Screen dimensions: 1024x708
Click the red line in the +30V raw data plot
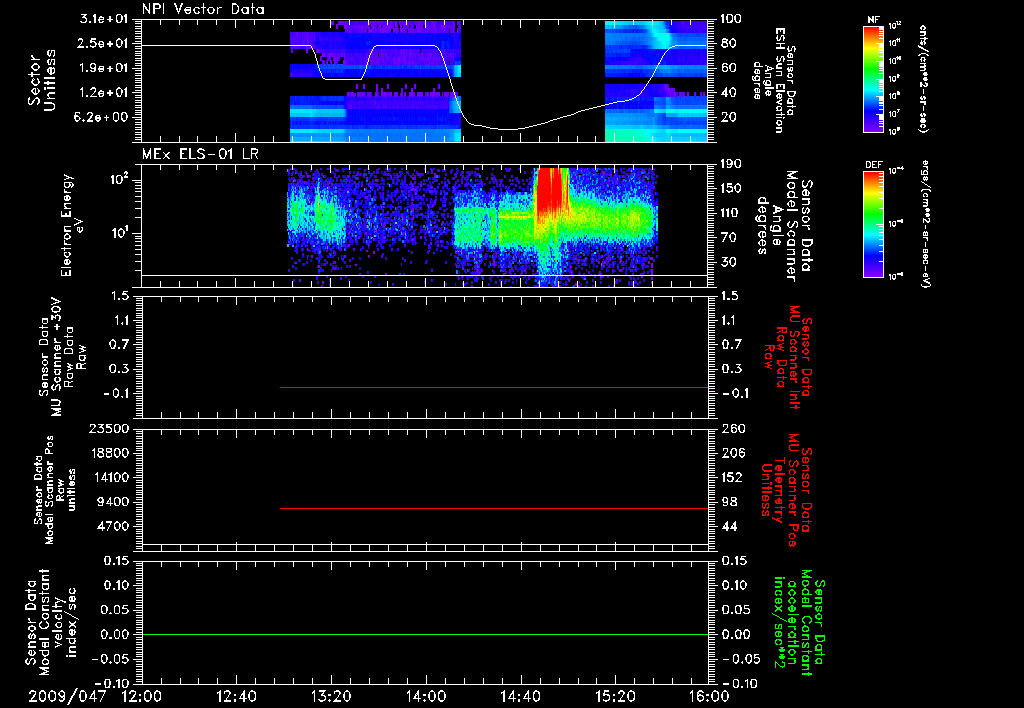click(x=494, y=387)
